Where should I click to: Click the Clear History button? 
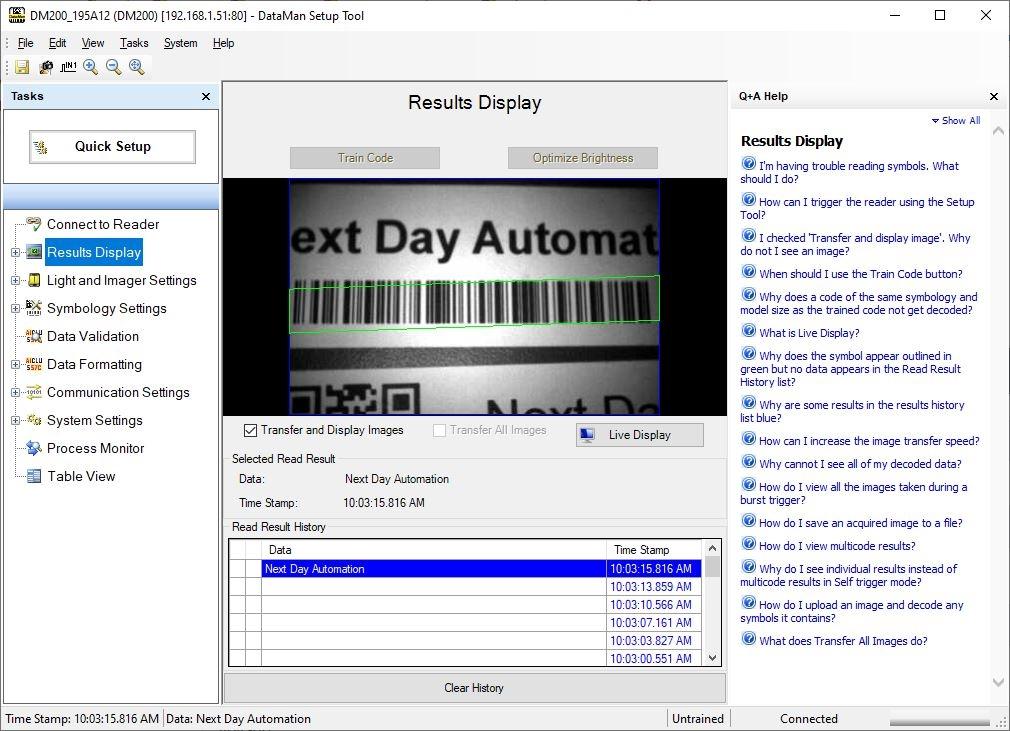(x=474, y=688)
